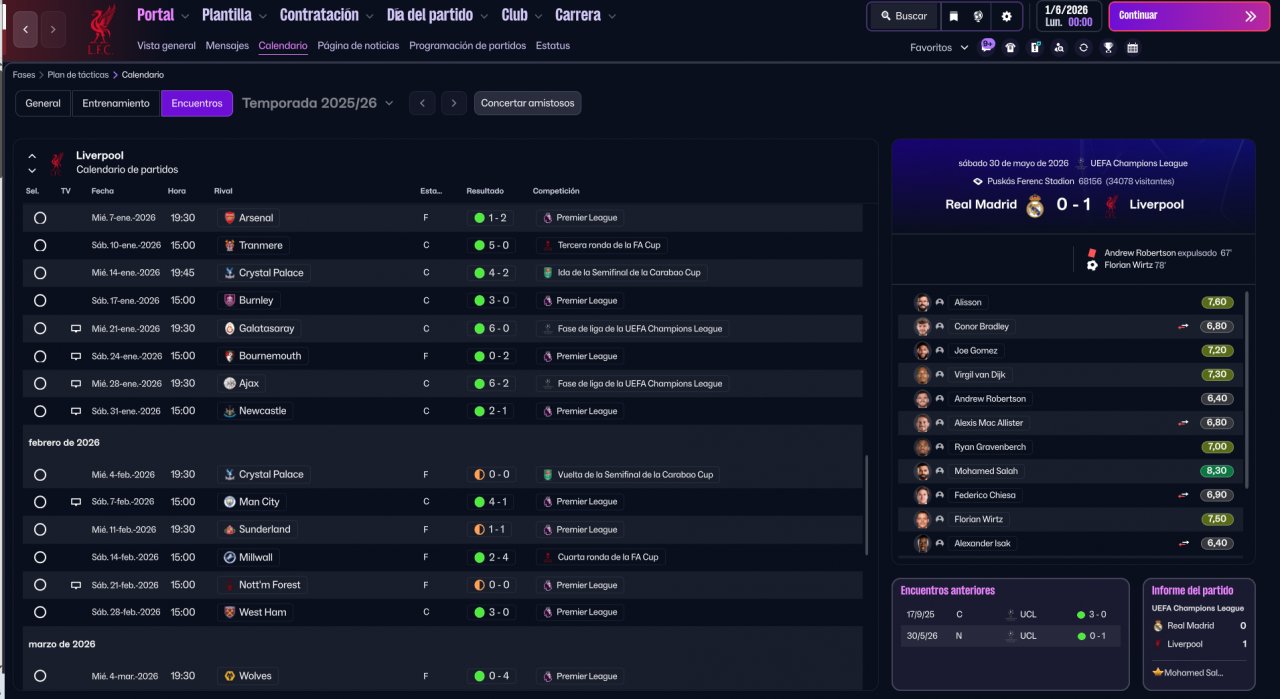
Task: Select the Entrenamiento calendar view tab
Action: click(x=116, y=103)
